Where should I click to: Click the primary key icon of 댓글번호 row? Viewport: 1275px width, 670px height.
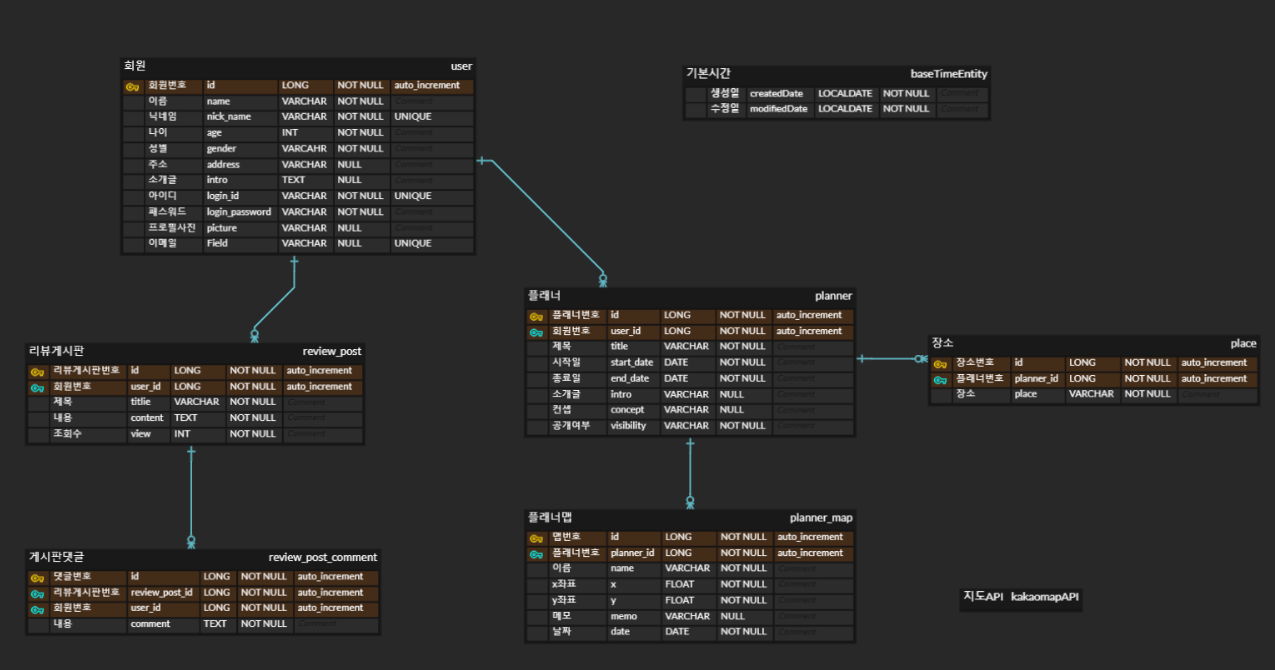tap(37, 577)
